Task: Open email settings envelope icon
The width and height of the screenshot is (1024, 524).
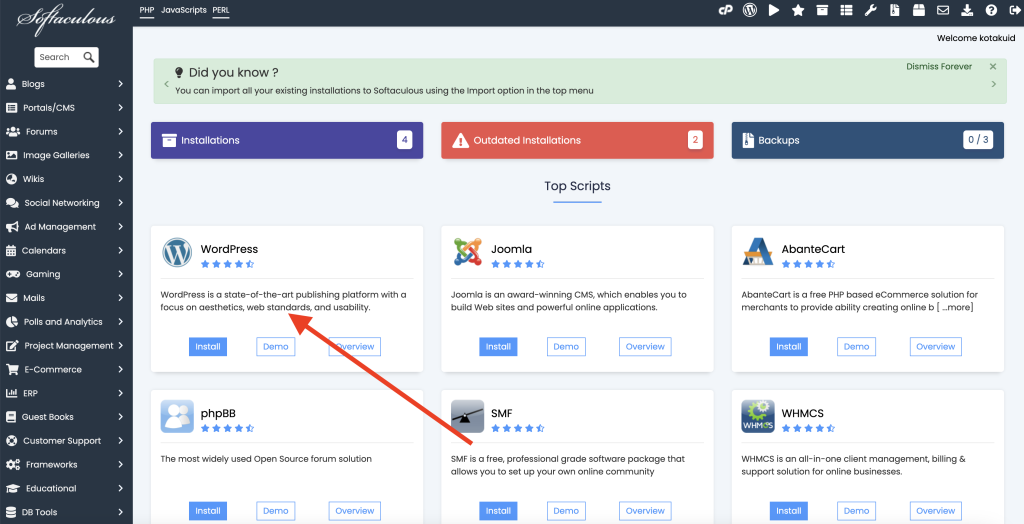Action: (x=943, y=10)
